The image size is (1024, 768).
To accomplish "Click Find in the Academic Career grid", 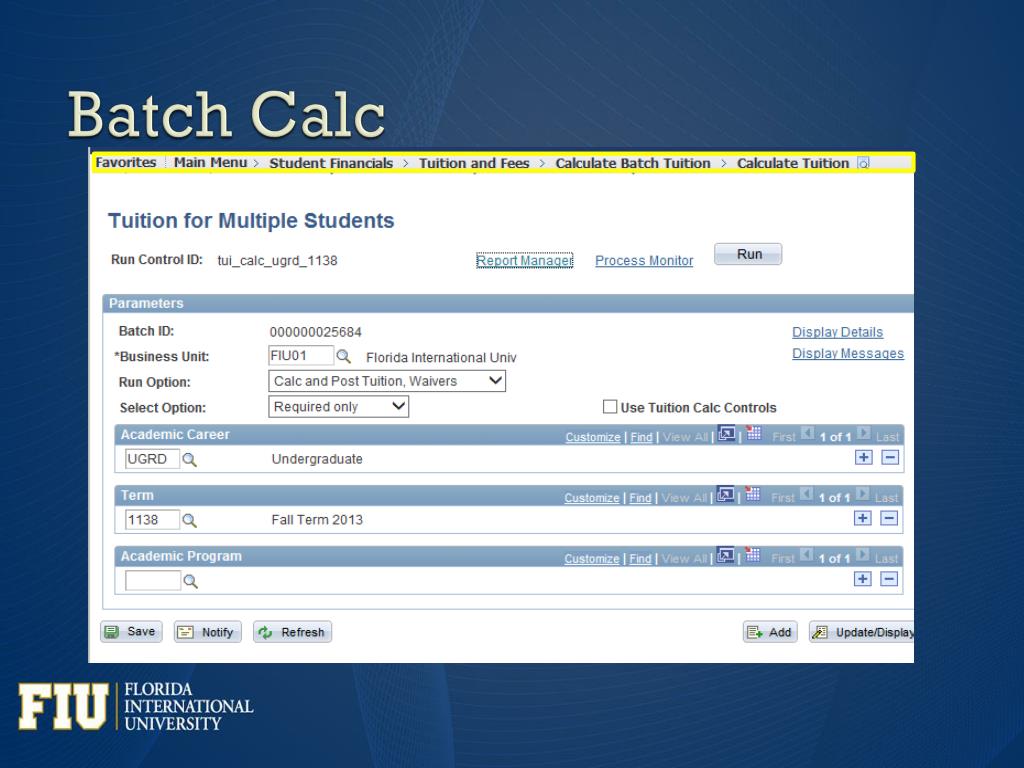I will tap(641, 438).
